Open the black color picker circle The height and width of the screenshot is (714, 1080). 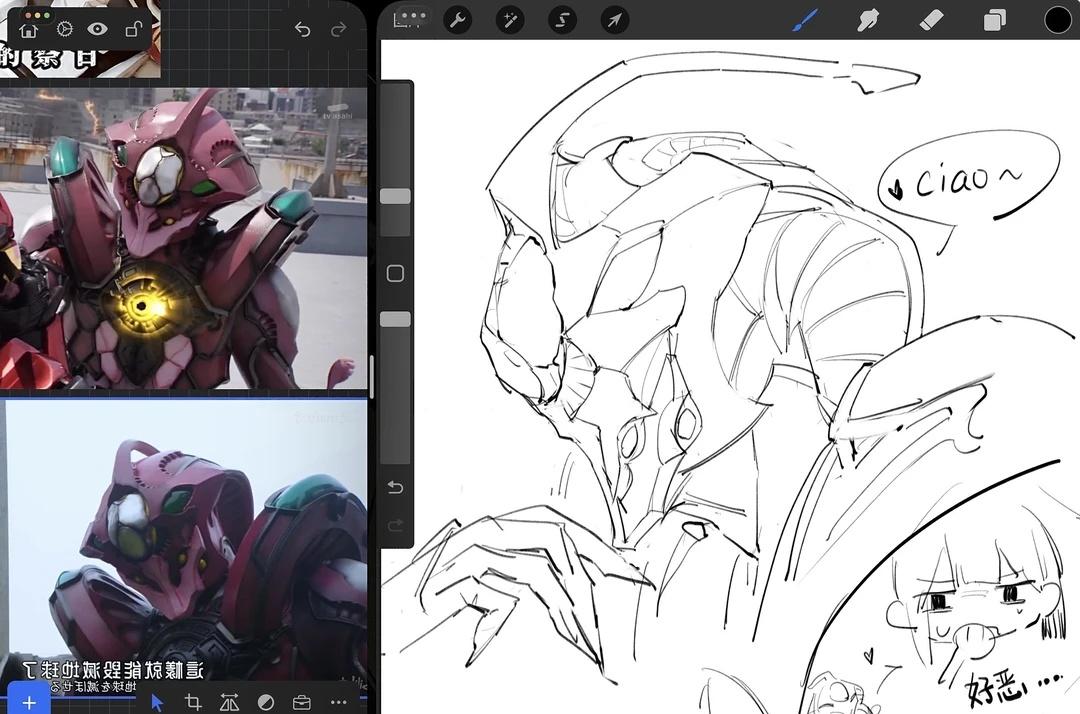pyautogui.click(x=1057, y=20)
